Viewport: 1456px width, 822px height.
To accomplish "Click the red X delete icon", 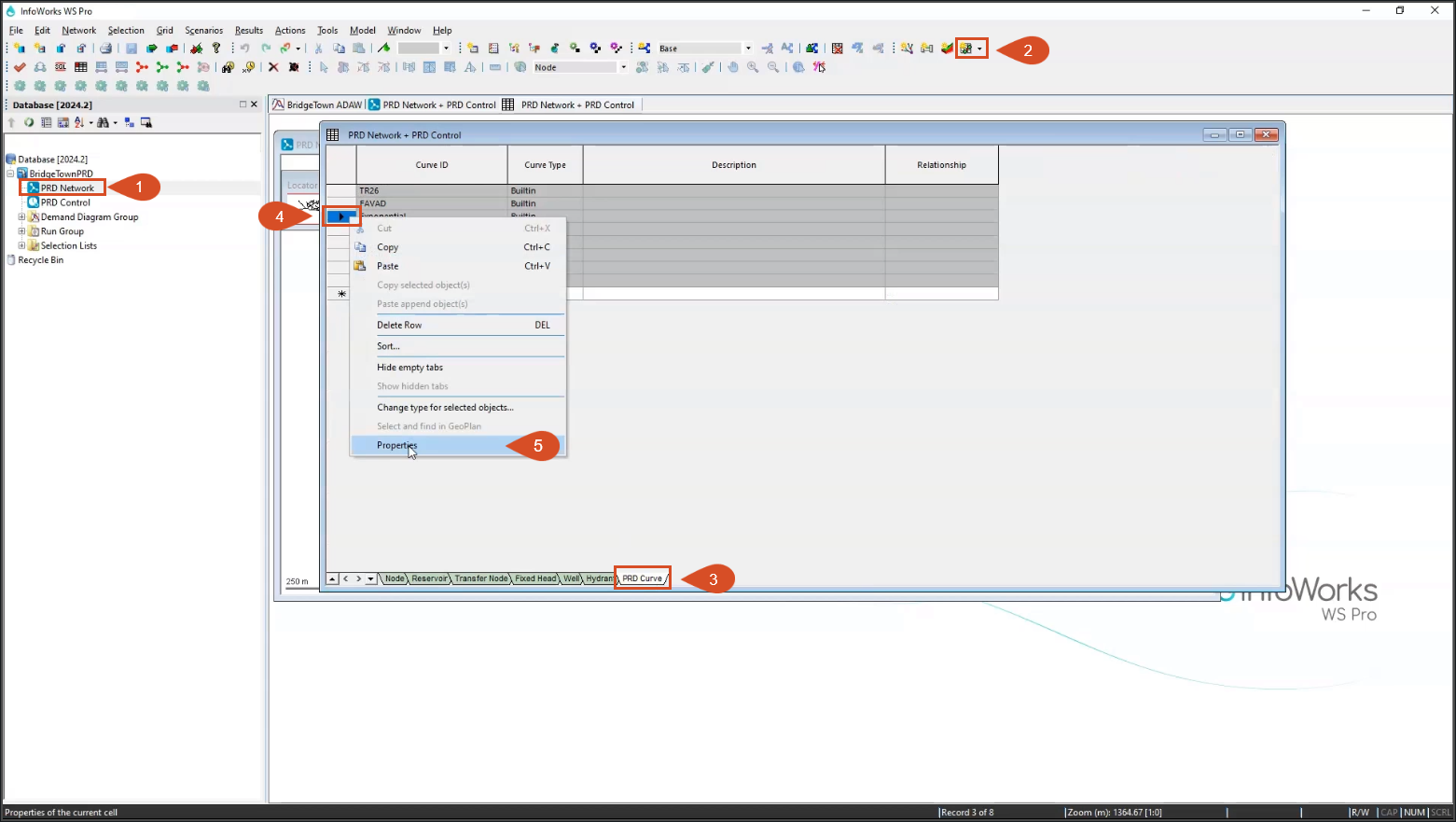I will [273, 67].
